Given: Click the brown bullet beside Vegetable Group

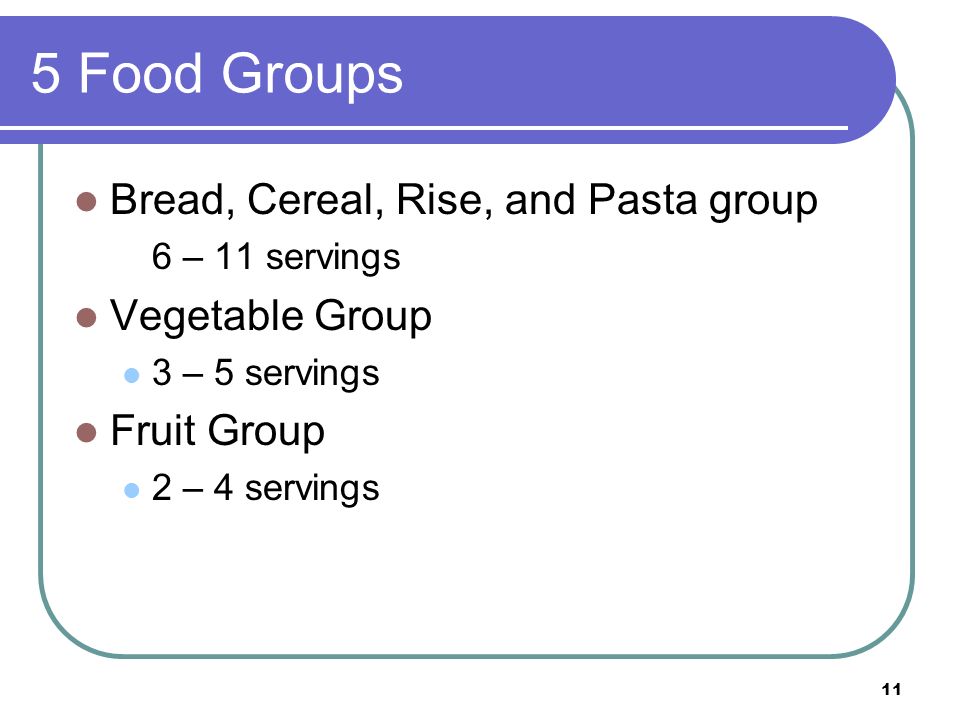Looking at the screenshot, I should [86, 318].
